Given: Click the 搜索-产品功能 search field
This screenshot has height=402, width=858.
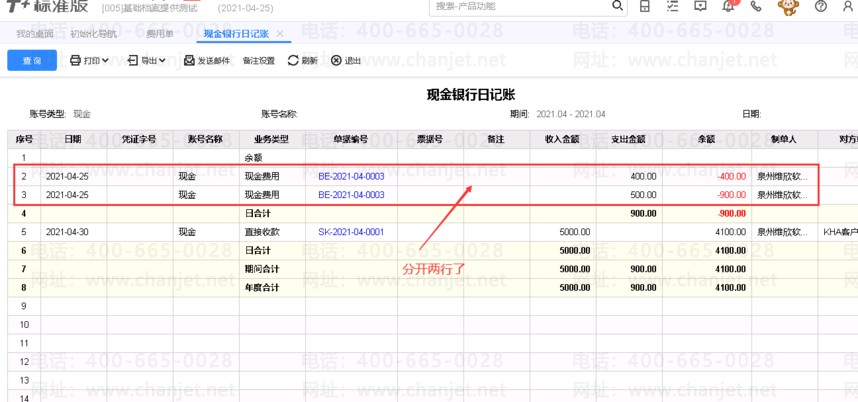Looking at the screenshot, I should tap(520, 7).
